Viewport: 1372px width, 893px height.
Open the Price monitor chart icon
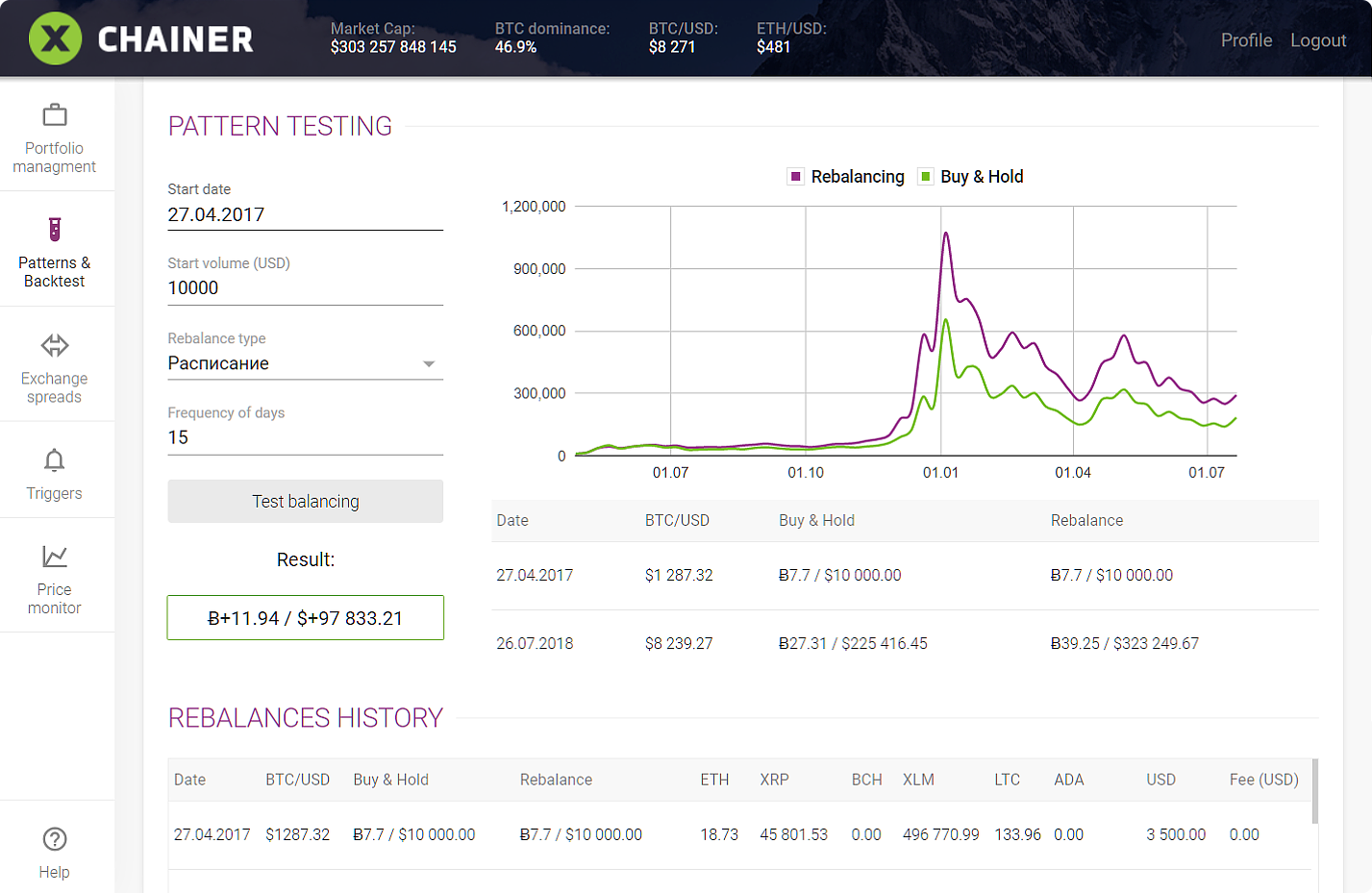pyautogui.click(x=55, y=557)
